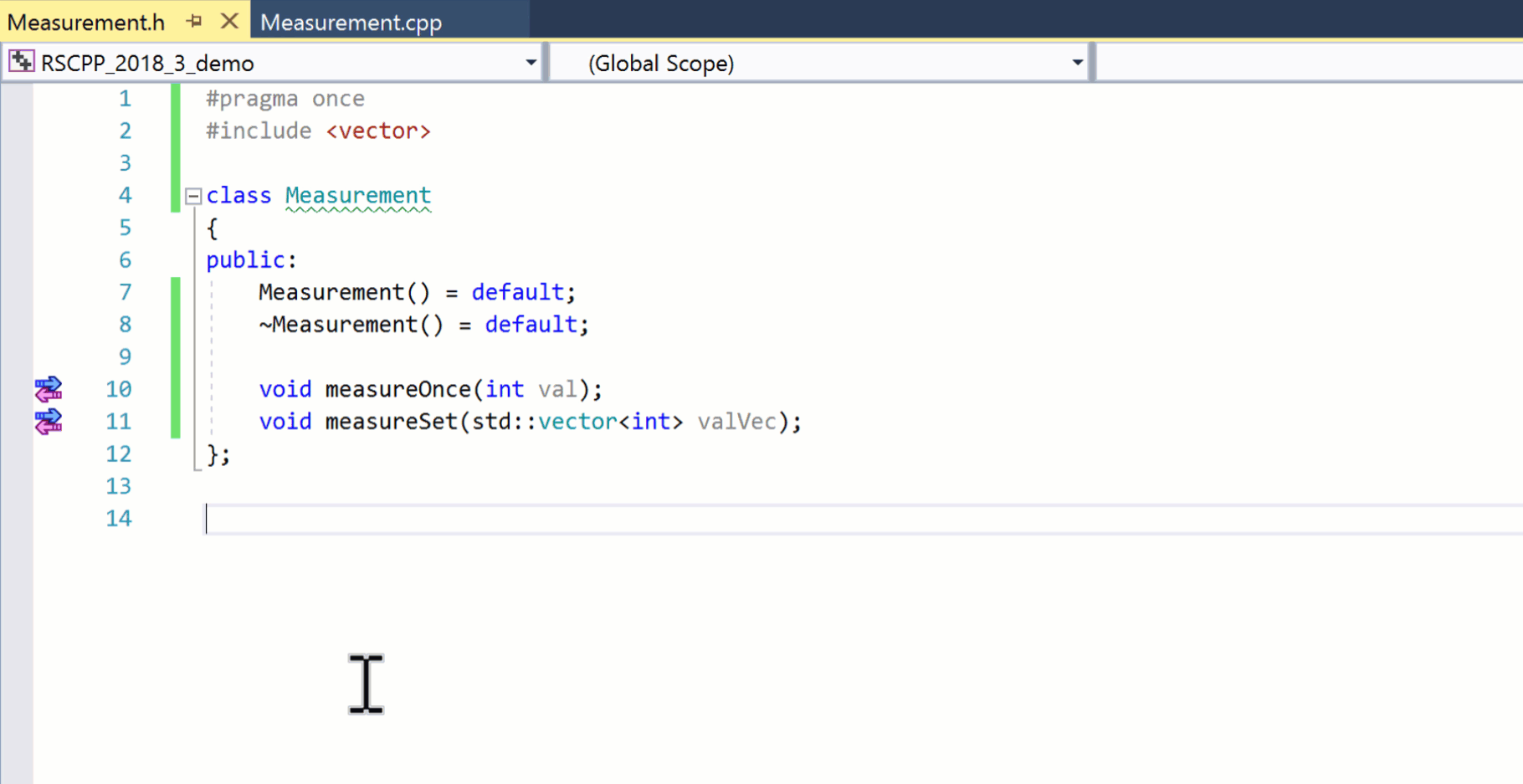The height and width of the screenshot is (784, 1523).
Task: Click the blue implements arrow beside measureOnce
Action: [x=50, y=383]
